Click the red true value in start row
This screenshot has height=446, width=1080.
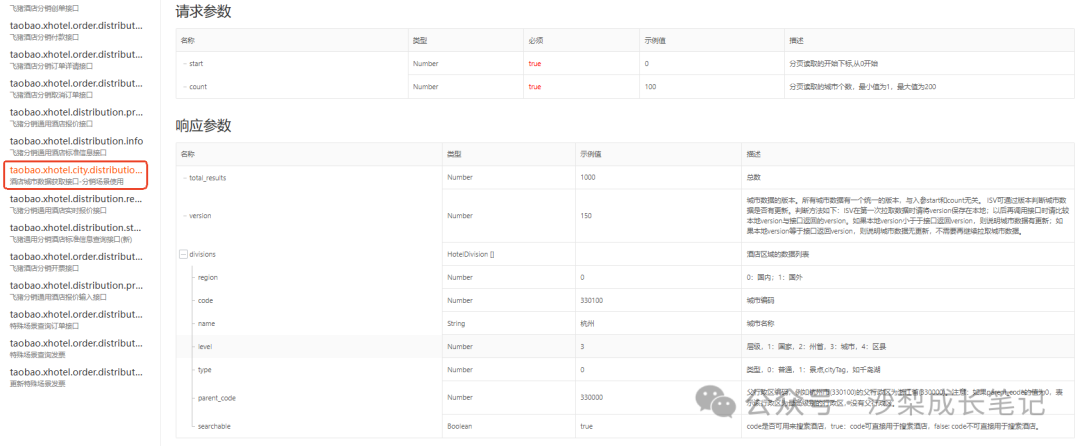click(x=534, y=63)
